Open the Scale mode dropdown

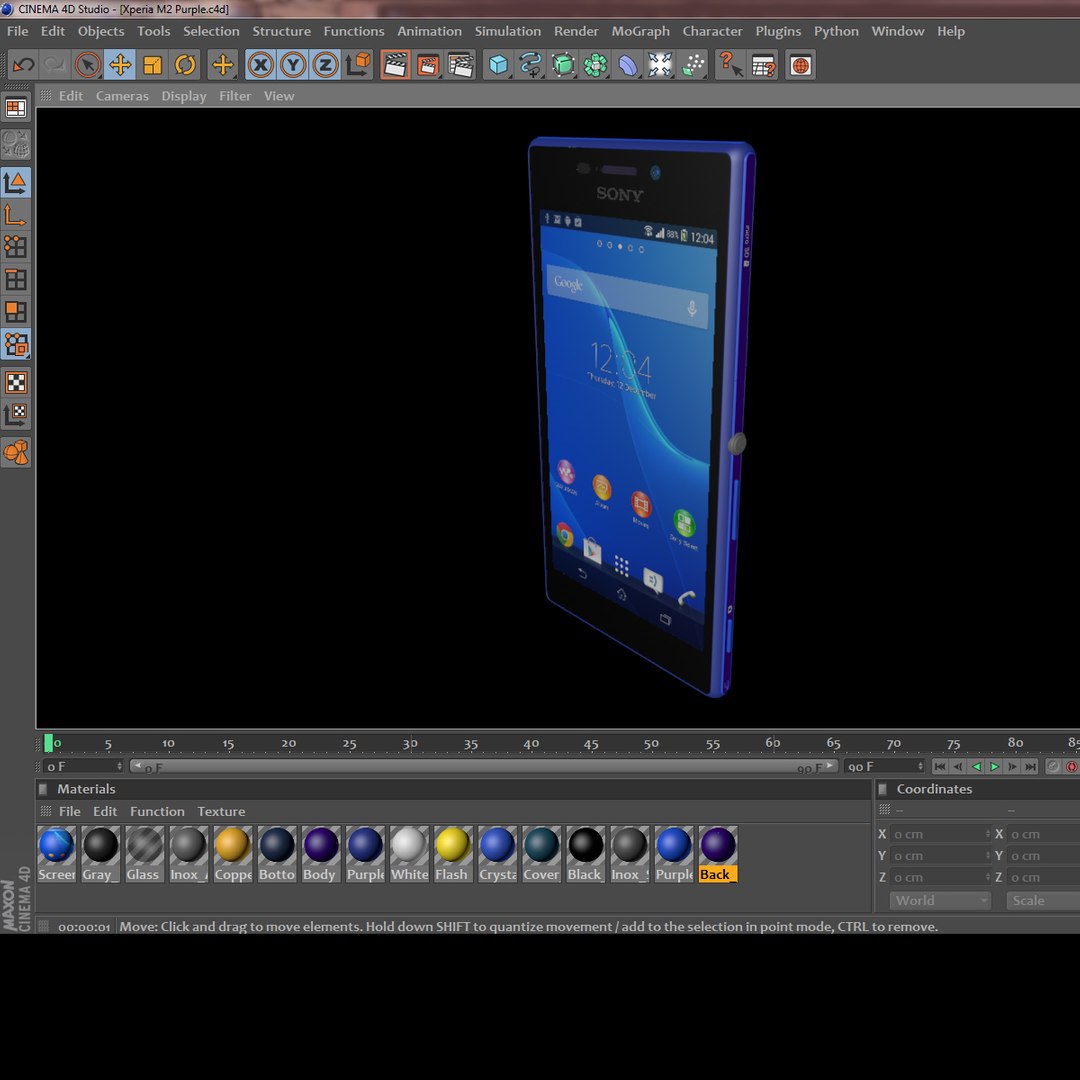(x=1043, y=900)
